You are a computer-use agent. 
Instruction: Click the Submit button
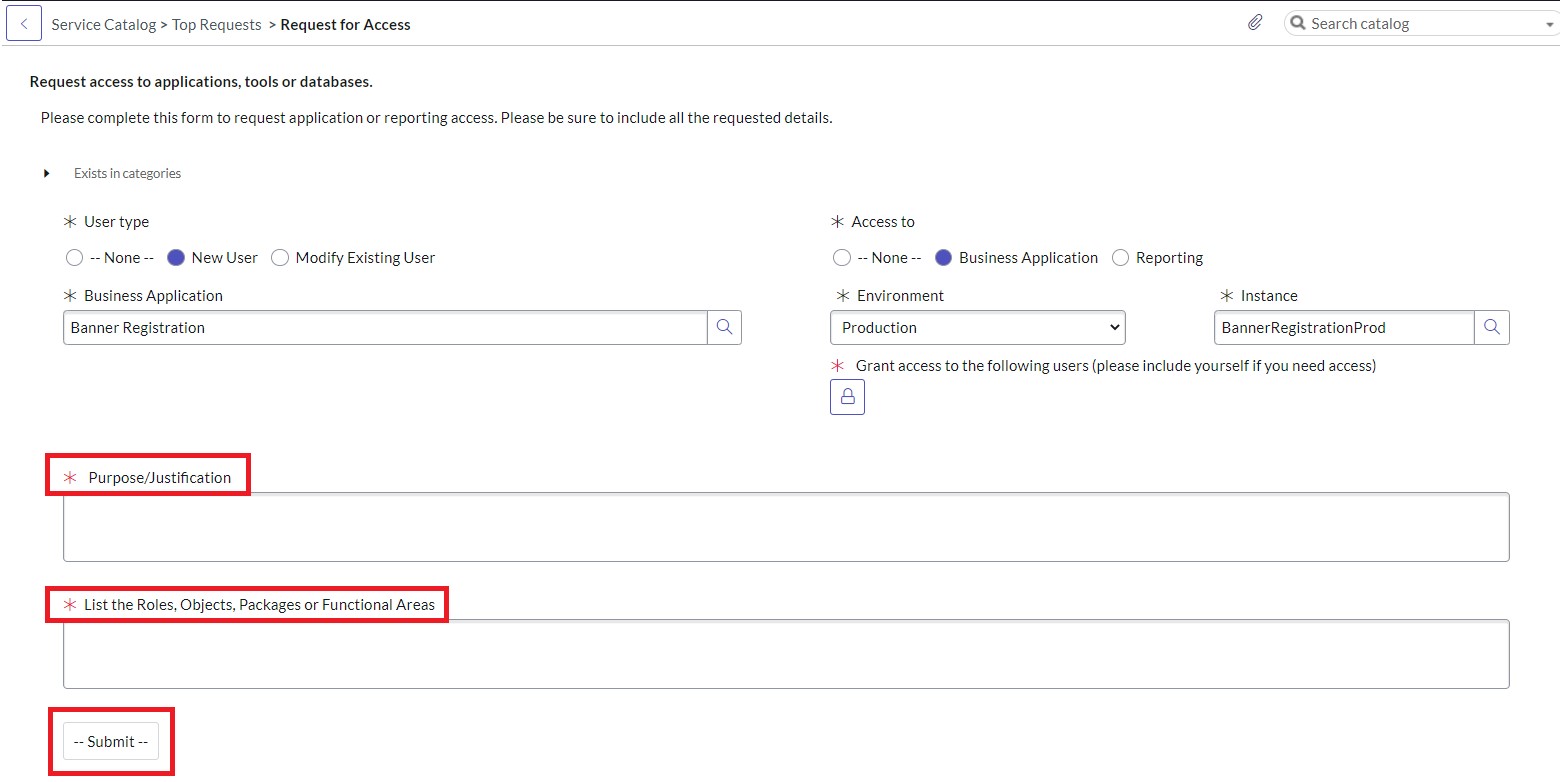point(110,741)
